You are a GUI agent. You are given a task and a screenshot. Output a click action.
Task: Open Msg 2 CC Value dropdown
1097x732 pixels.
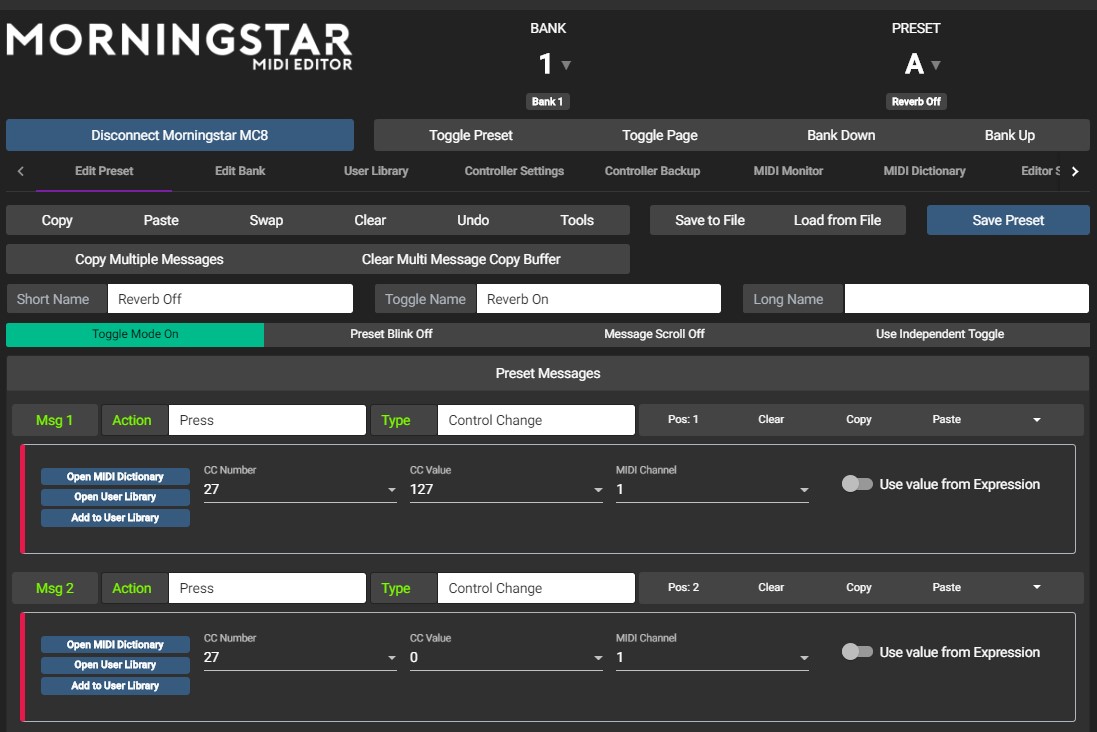point(506,657)
